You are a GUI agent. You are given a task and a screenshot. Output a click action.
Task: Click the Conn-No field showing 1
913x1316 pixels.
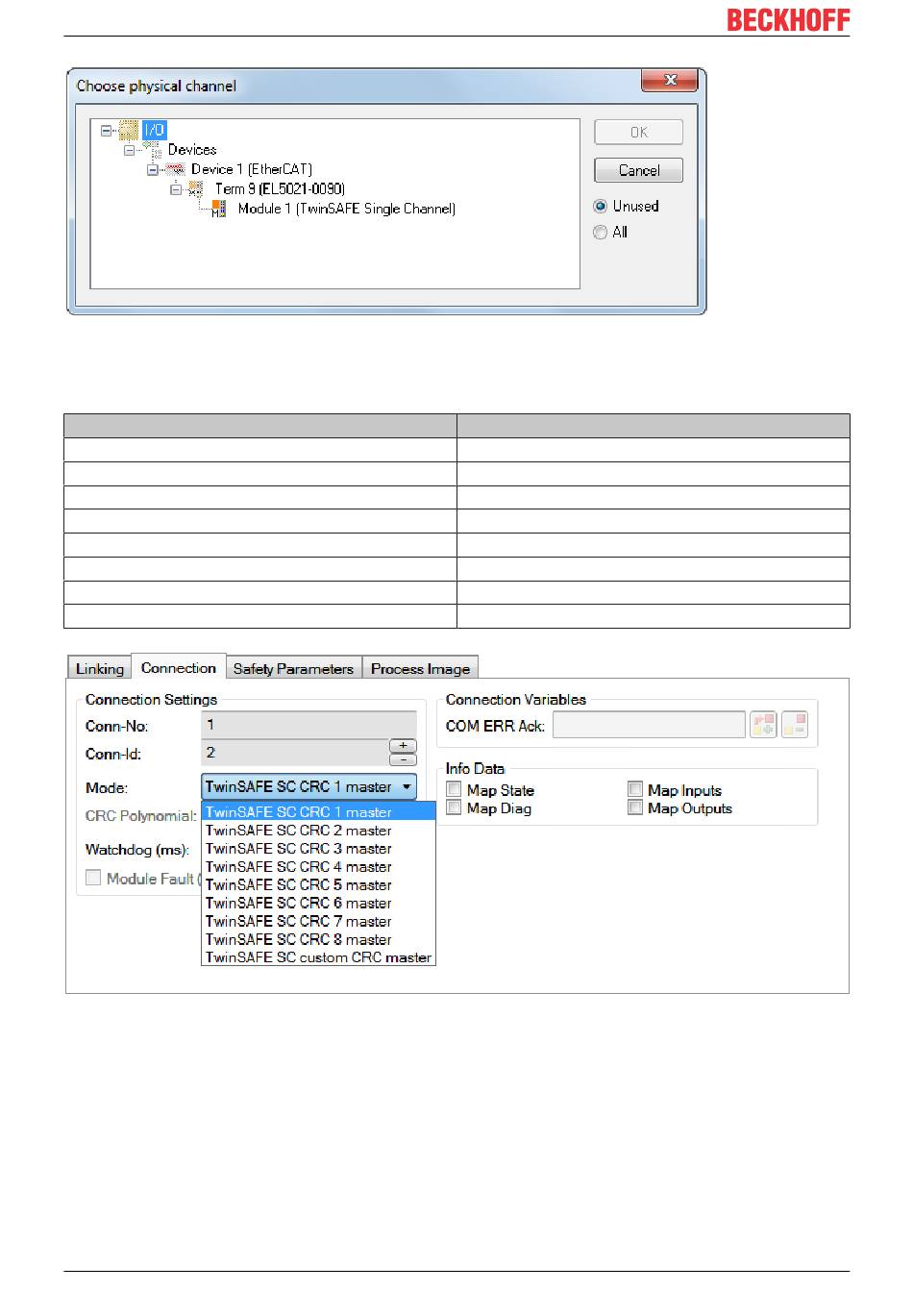coord(308,725)
